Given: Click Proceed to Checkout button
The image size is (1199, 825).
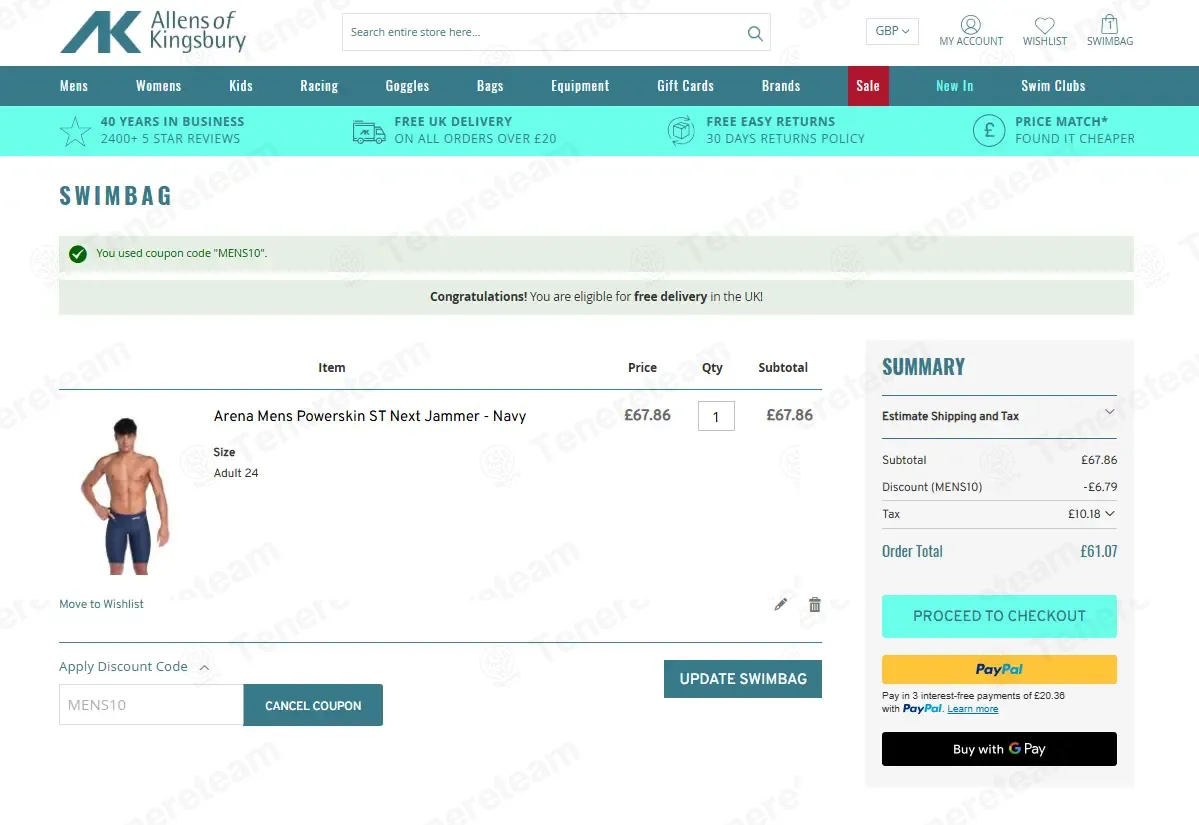Looking at the screenshot, I should [x=999, y=616].
